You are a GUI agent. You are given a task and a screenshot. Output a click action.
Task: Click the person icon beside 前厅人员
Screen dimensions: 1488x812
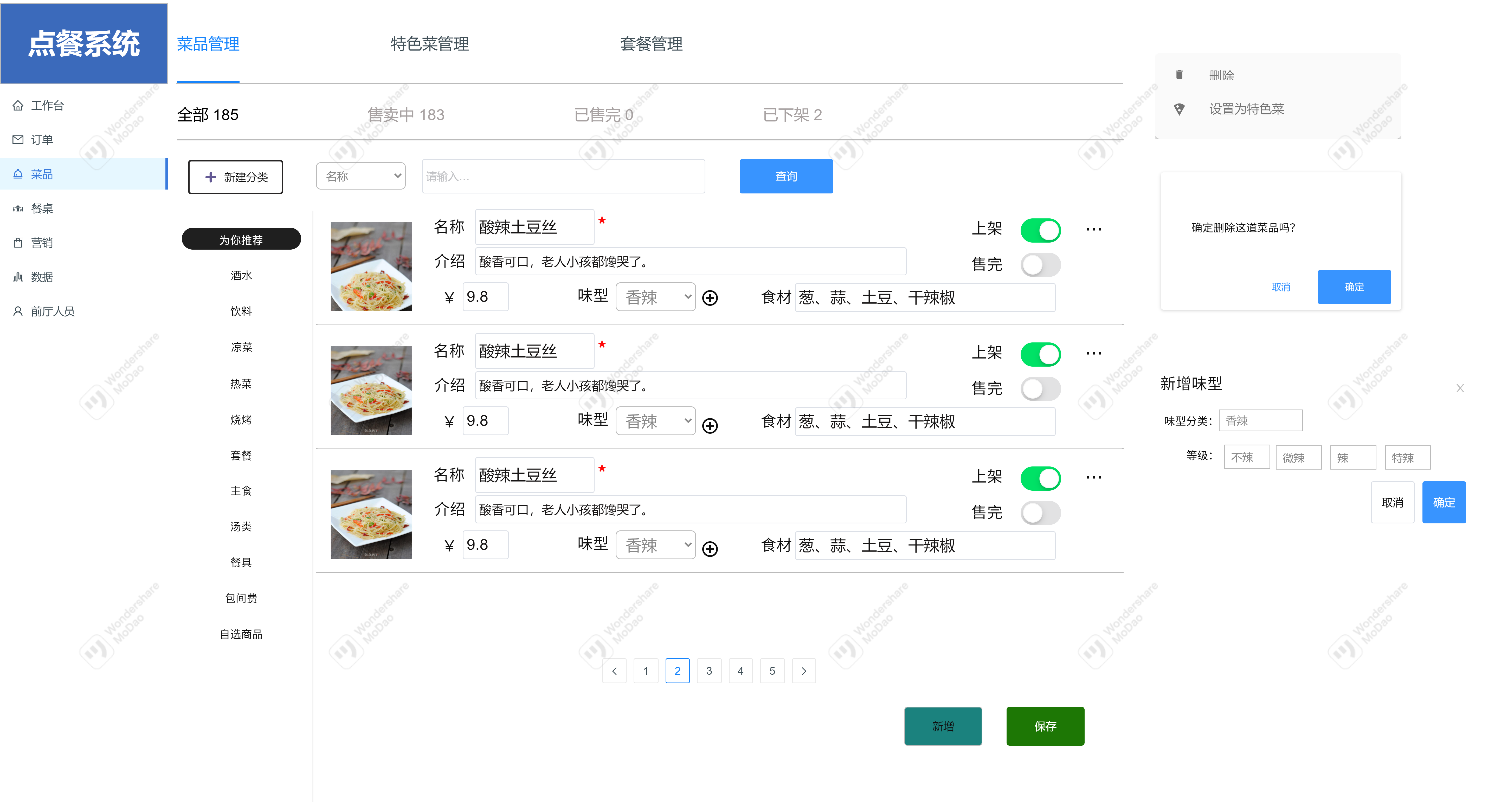point(18,311)
